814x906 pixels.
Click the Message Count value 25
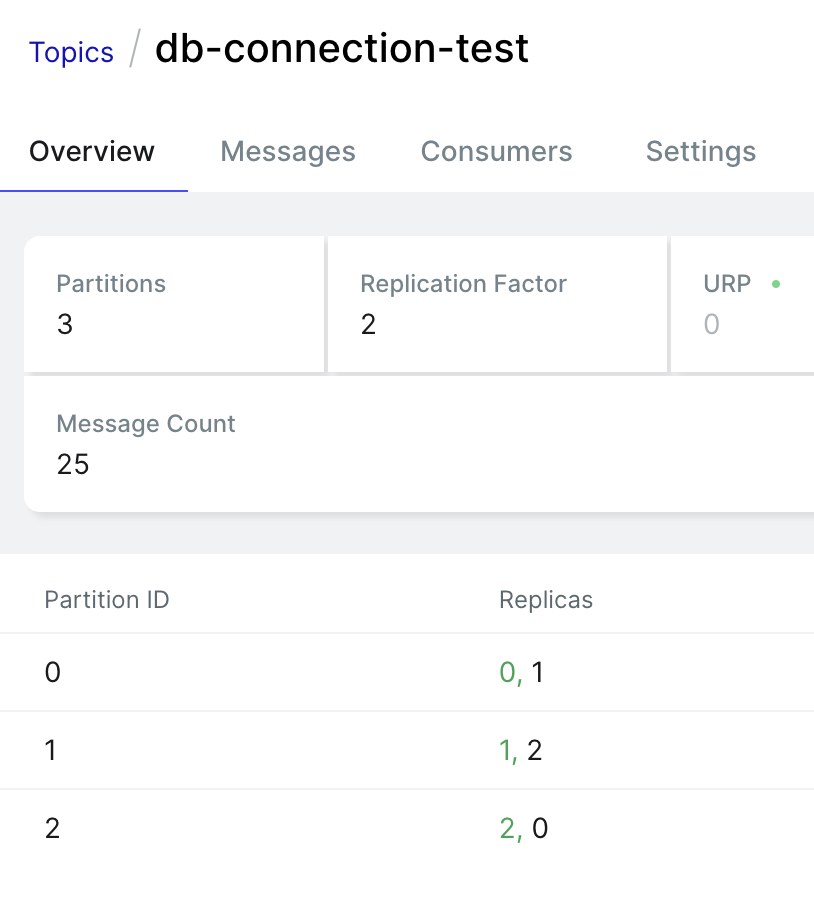tap(73, 464)
